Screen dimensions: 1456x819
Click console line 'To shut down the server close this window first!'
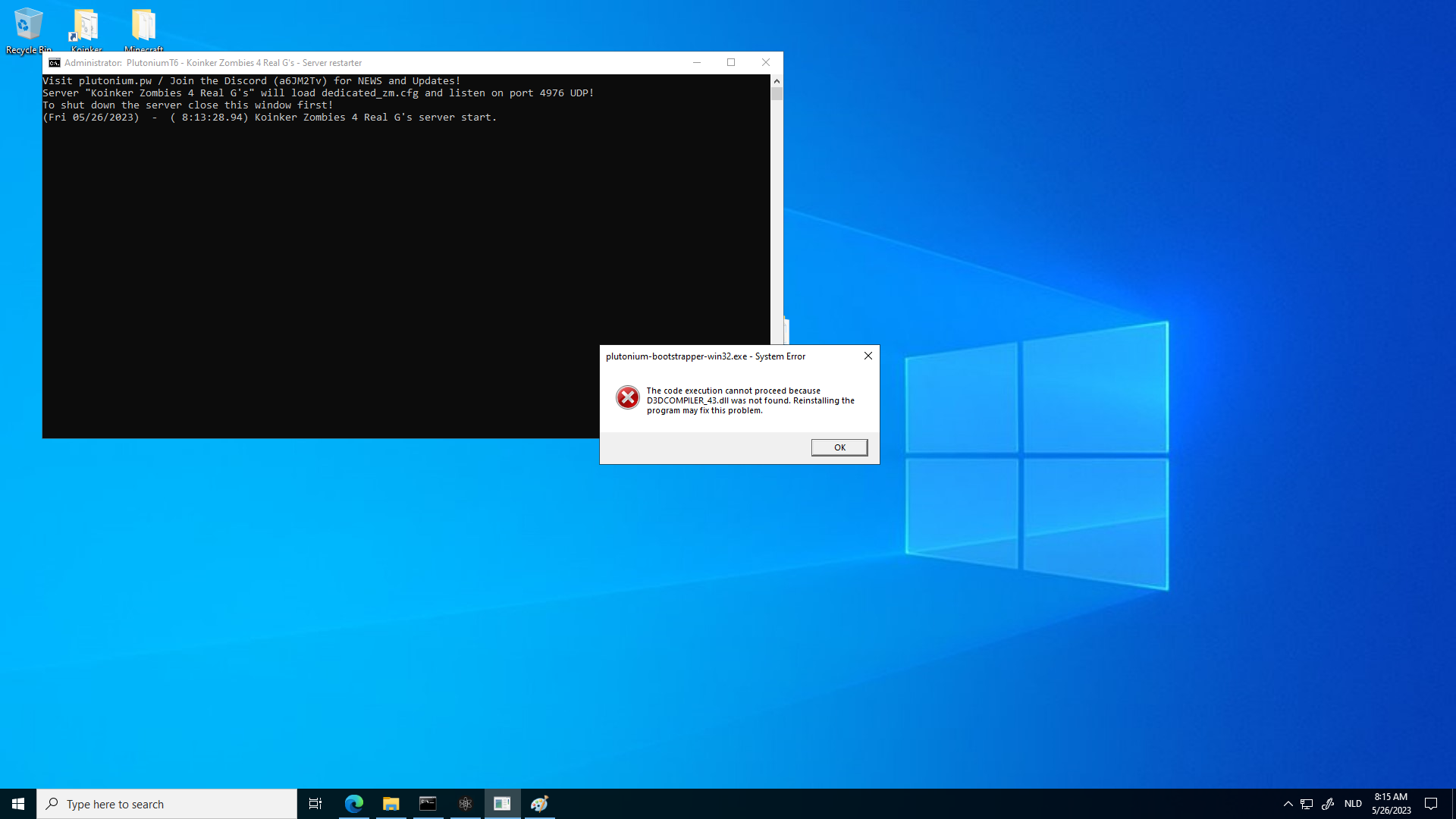point(188,105)
